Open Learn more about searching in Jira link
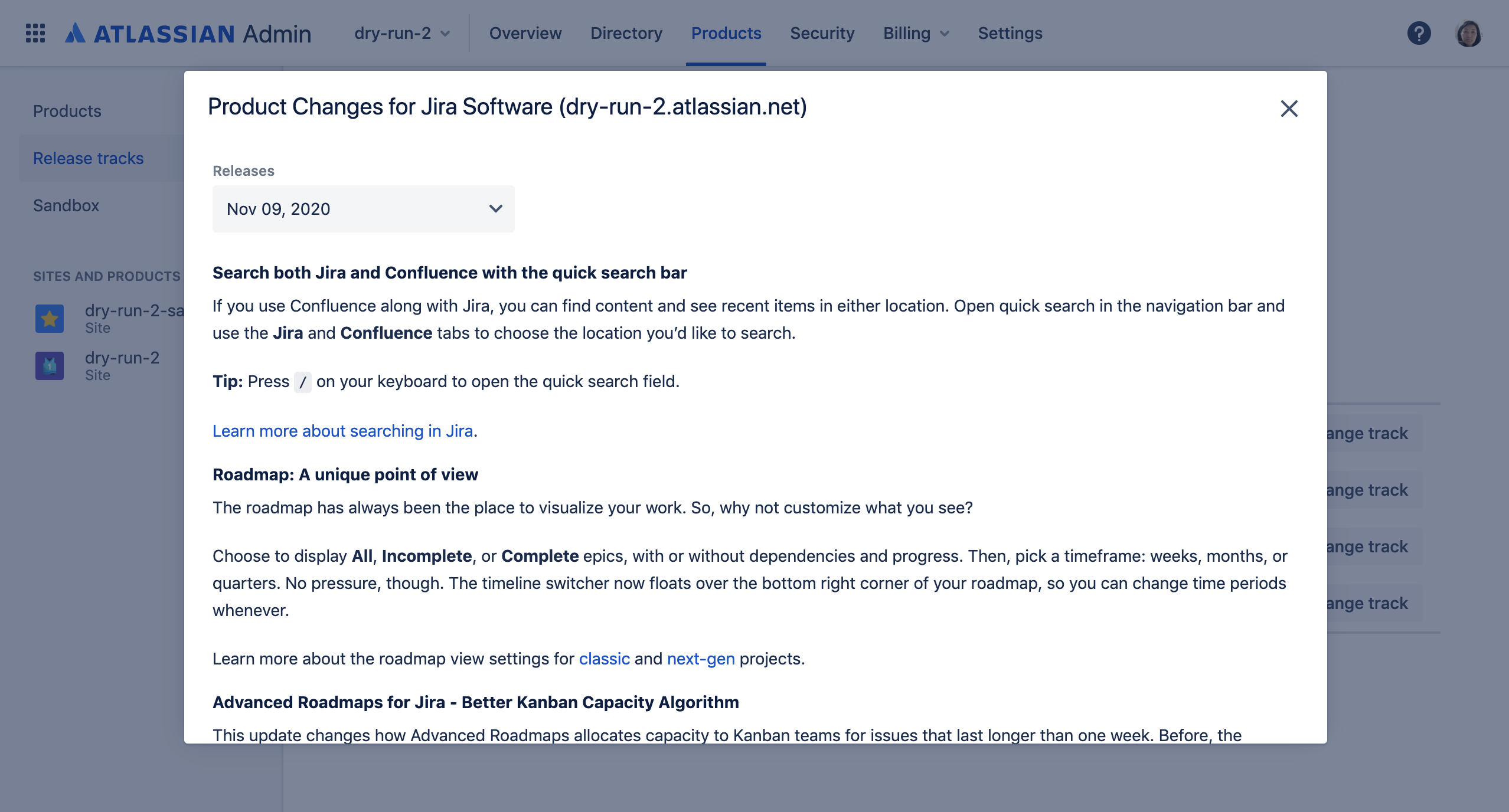 tap(343, 431)
